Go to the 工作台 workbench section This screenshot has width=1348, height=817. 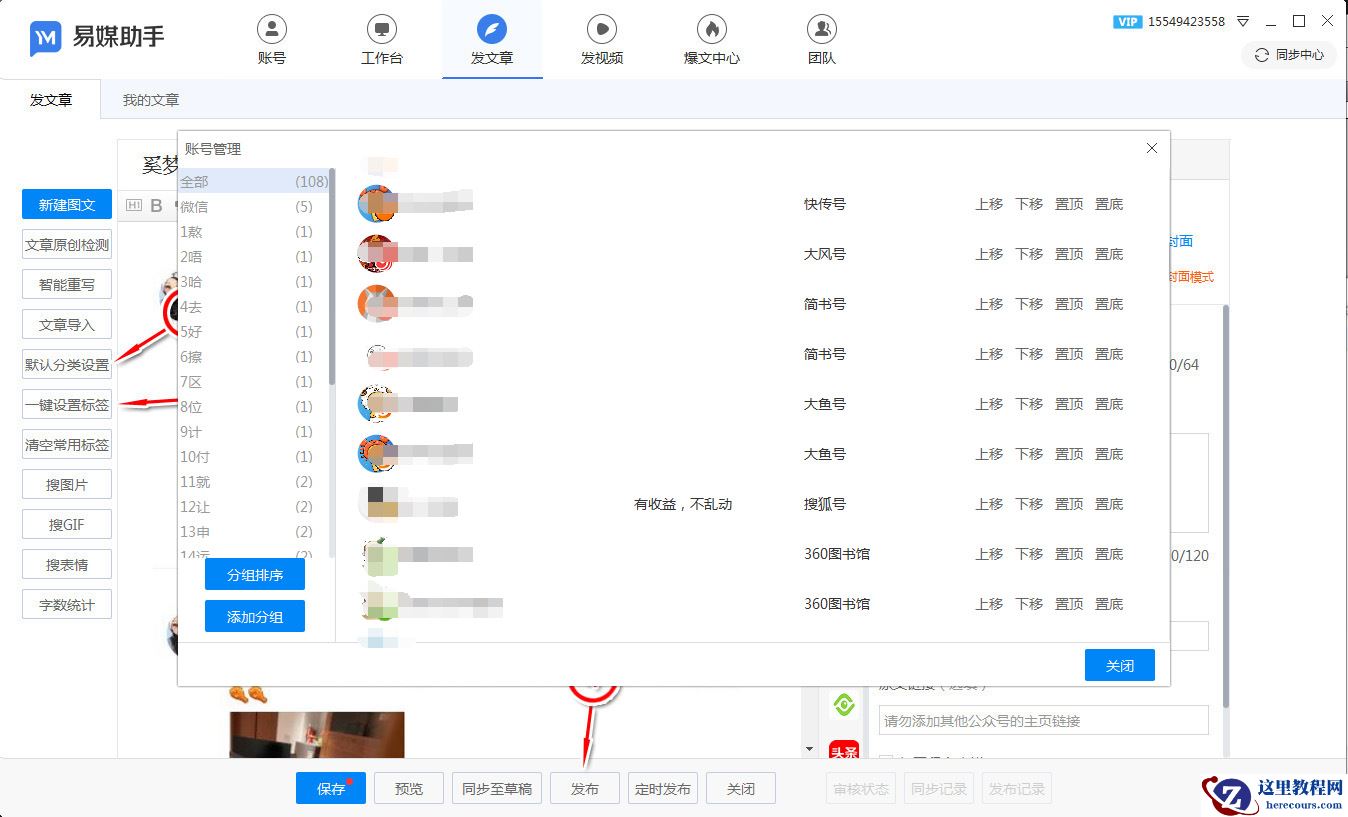coord(382,40)
